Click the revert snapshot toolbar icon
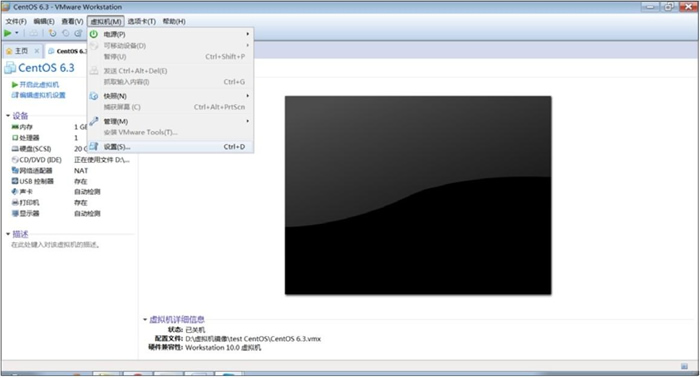 [x=66, y=33]
